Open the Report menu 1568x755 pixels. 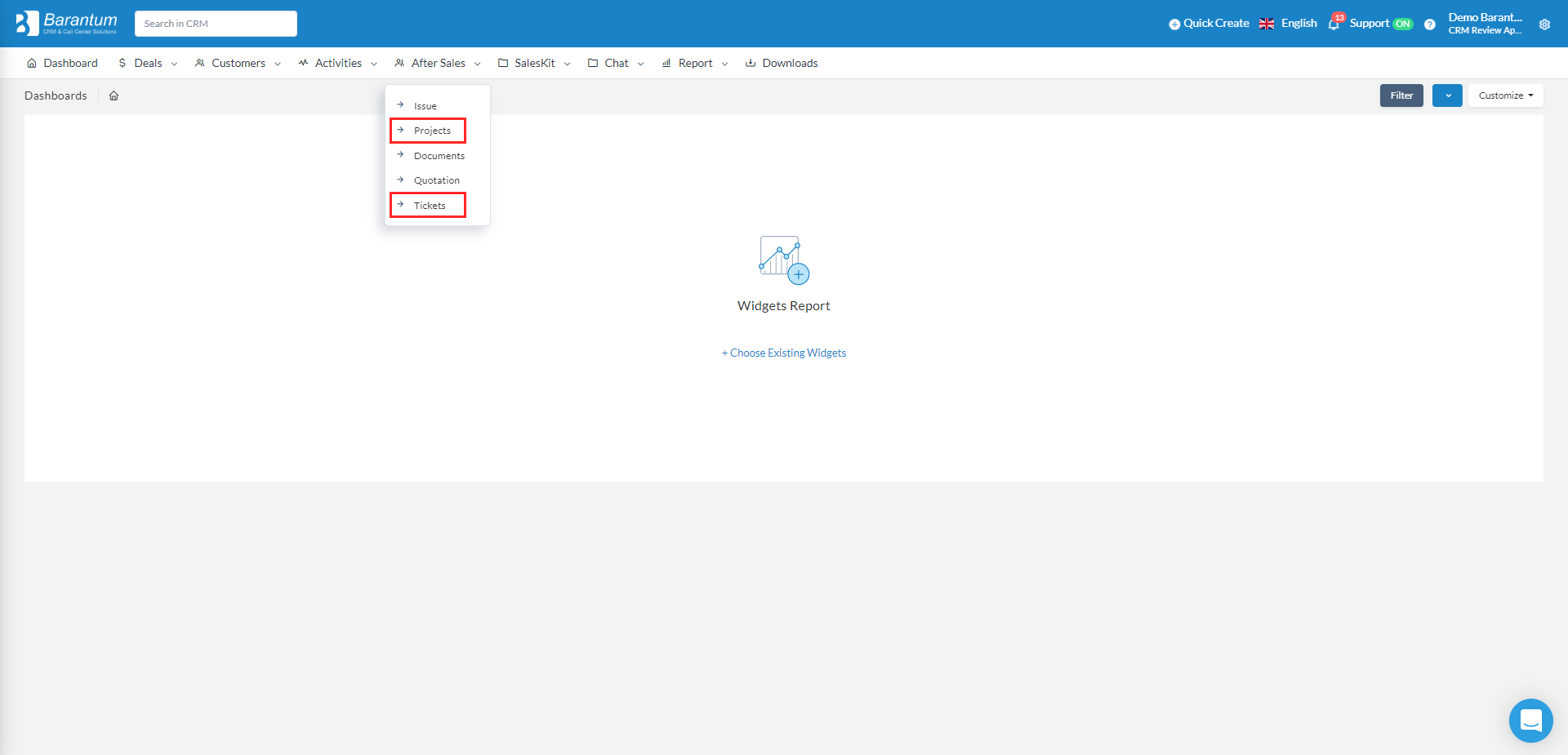tap(695, 63)
